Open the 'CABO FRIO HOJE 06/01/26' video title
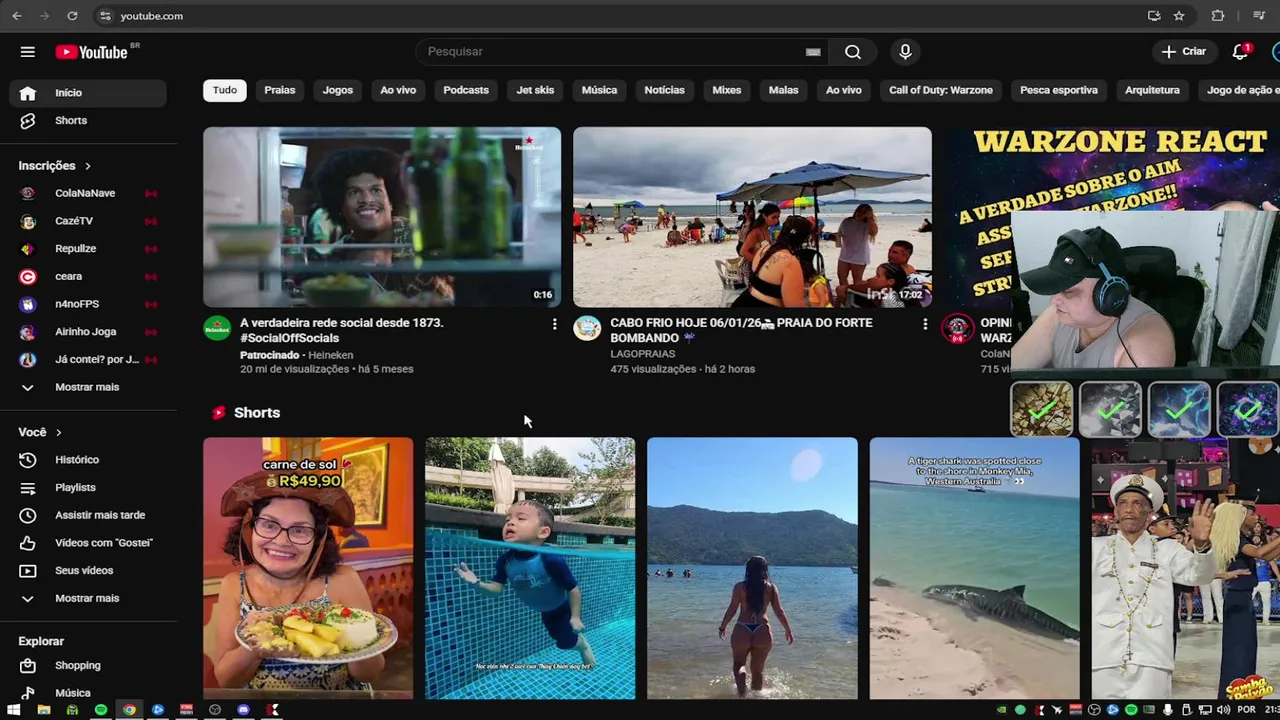 (x=741, y=331)
